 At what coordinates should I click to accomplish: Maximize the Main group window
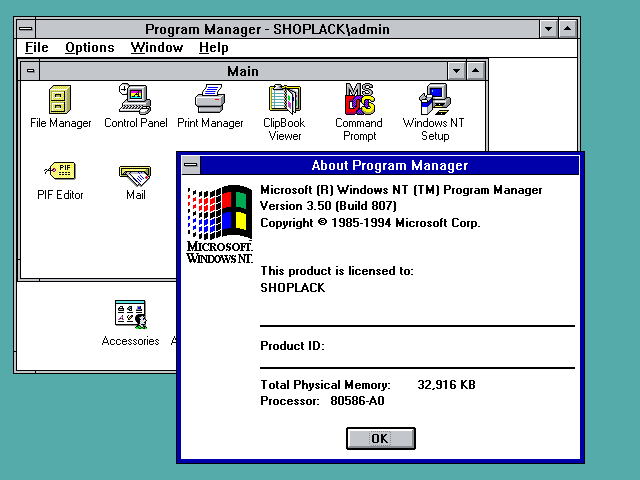(x=476, y=71)
